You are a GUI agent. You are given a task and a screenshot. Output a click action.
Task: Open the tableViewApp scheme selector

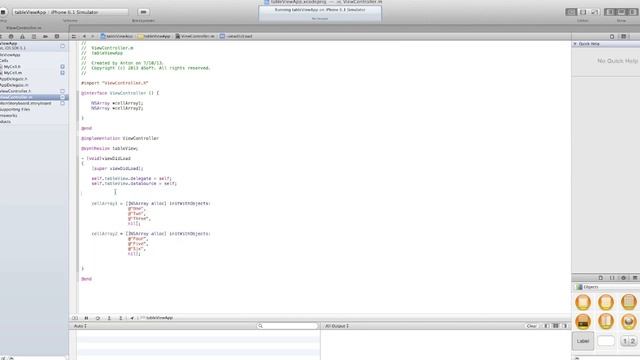click(70, 12)
